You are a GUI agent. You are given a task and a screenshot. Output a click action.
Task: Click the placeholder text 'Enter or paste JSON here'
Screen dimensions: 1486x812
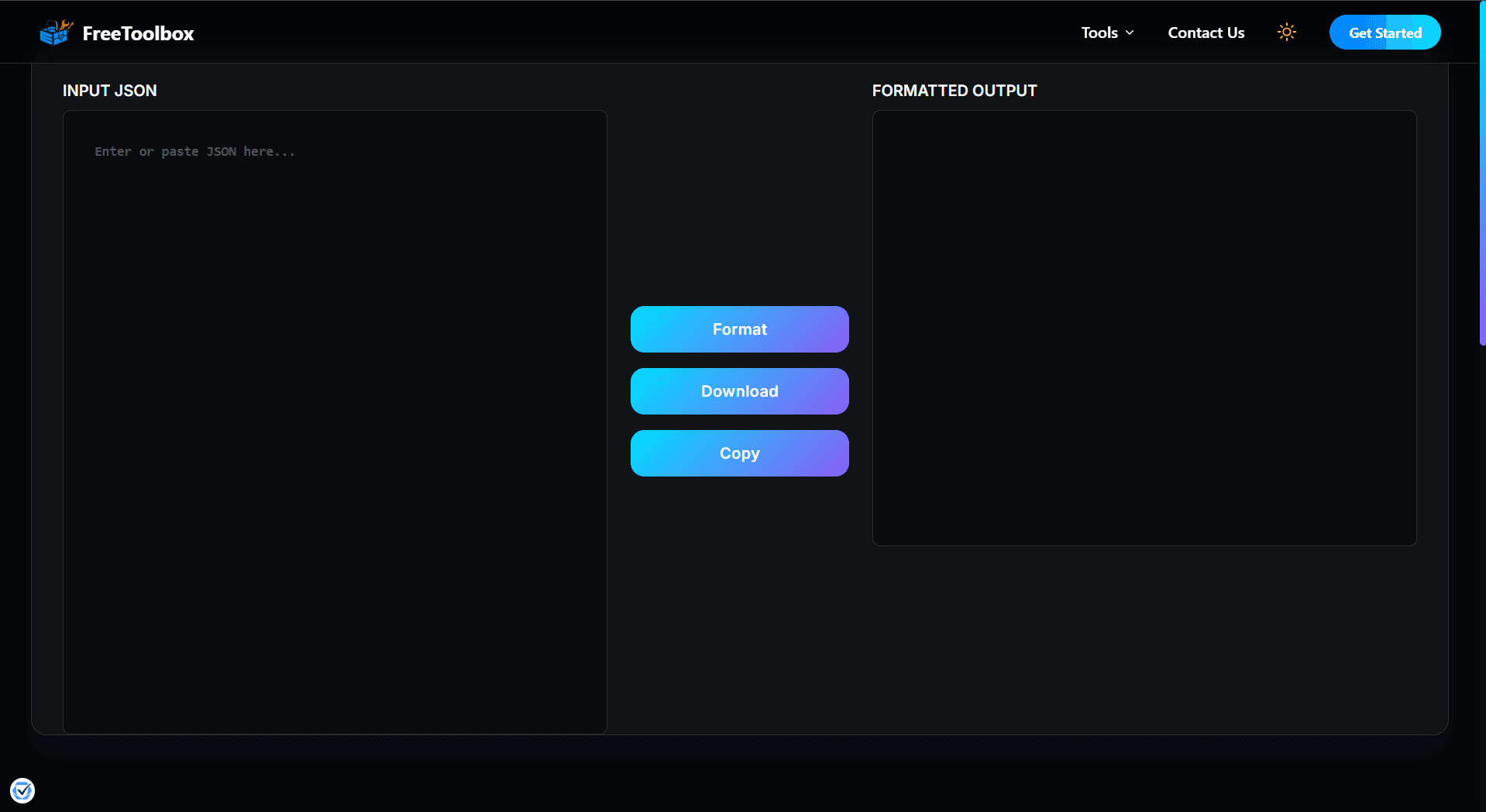pyautogui.click(x=194, y=151)
